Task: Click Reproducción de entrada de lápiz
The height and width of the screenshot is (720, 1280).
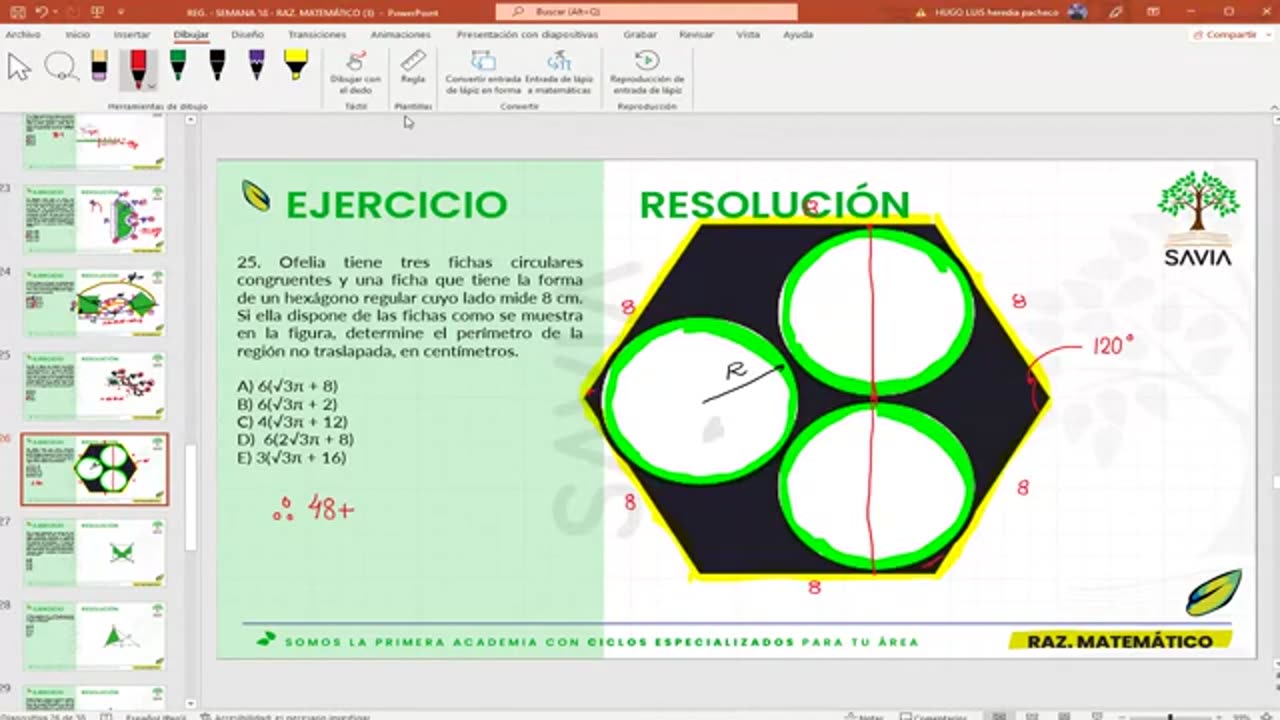Action: pyautogui.click(x=647, y=73)
